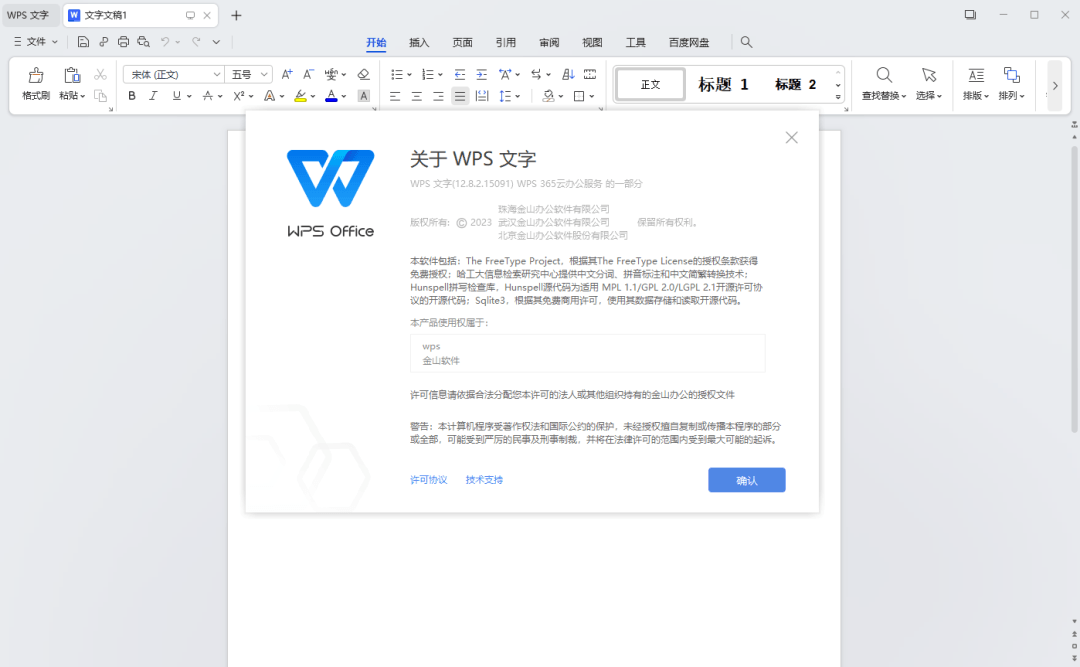Increase font size with A+ icon

pos(287,74)
